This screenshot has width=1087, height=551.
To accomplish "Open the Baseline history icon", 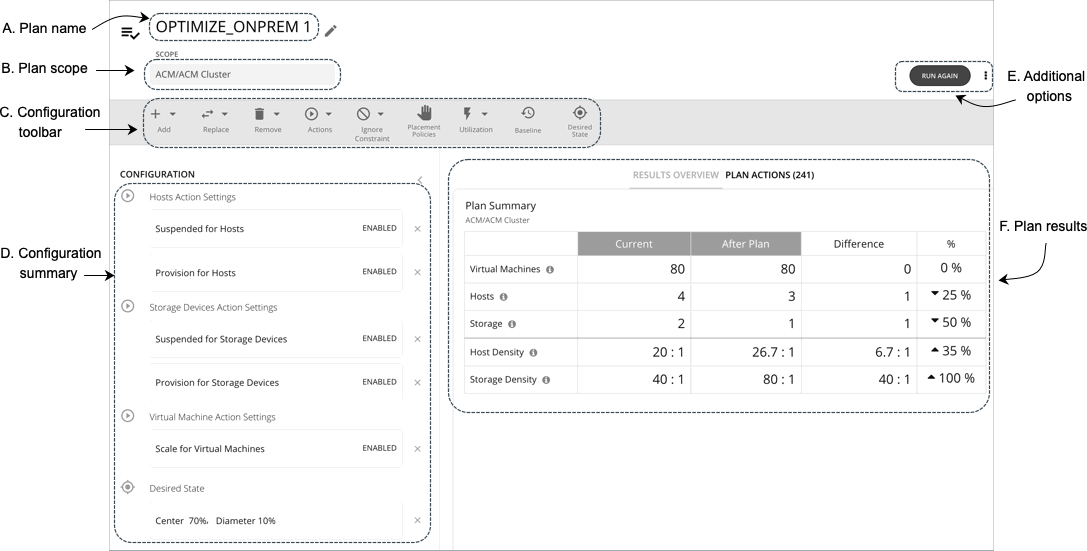I will pyautogui.click(x=528, y=113).
